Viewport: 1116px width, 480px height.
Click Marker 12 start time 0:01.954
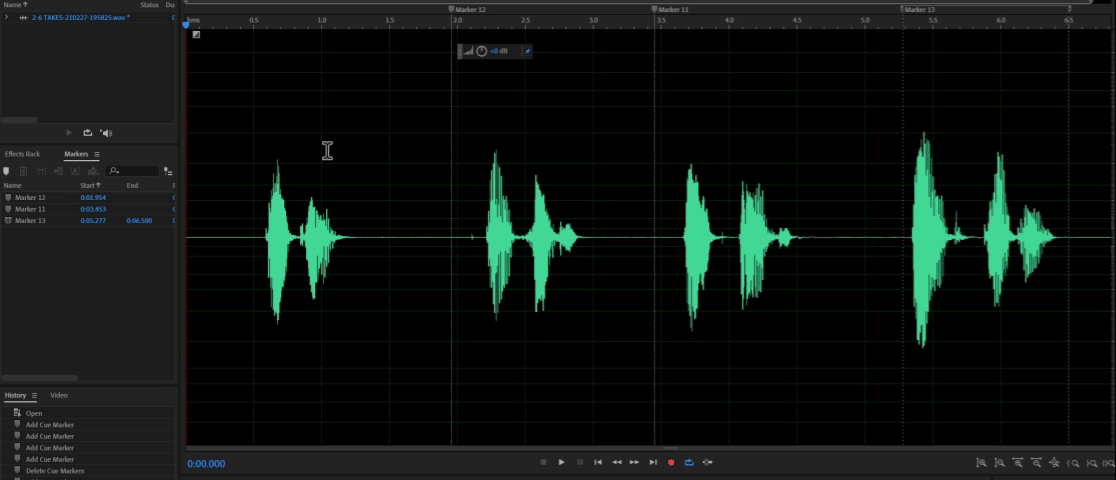[x=93, y=197]
